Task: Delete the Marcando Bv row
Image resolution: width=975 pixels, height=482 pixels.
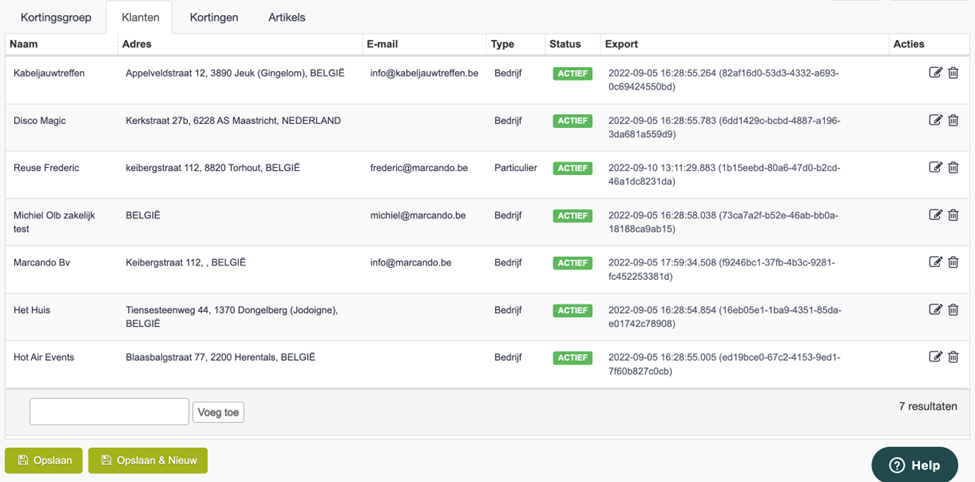Action: pyautogui.click(x=953, y=262)
